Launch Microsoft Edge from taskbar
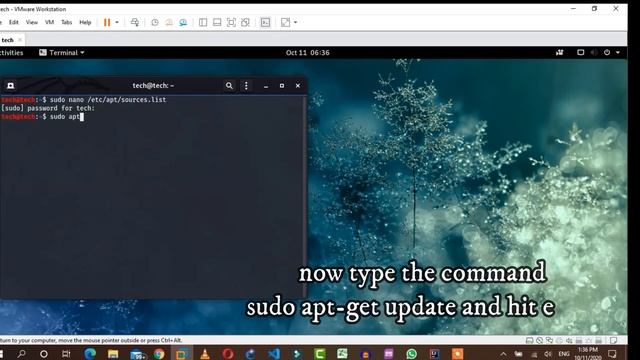This screenshot has width=640, height=360. coord(90,354)
